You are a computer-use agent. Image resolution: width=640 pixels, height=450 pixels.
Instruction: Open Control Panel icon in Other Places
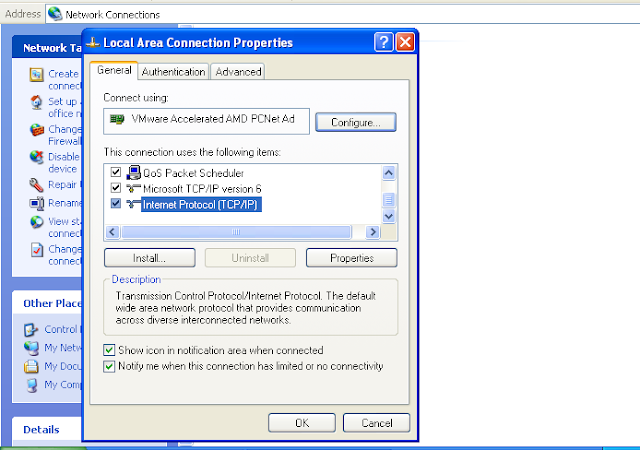coord(31,330)
